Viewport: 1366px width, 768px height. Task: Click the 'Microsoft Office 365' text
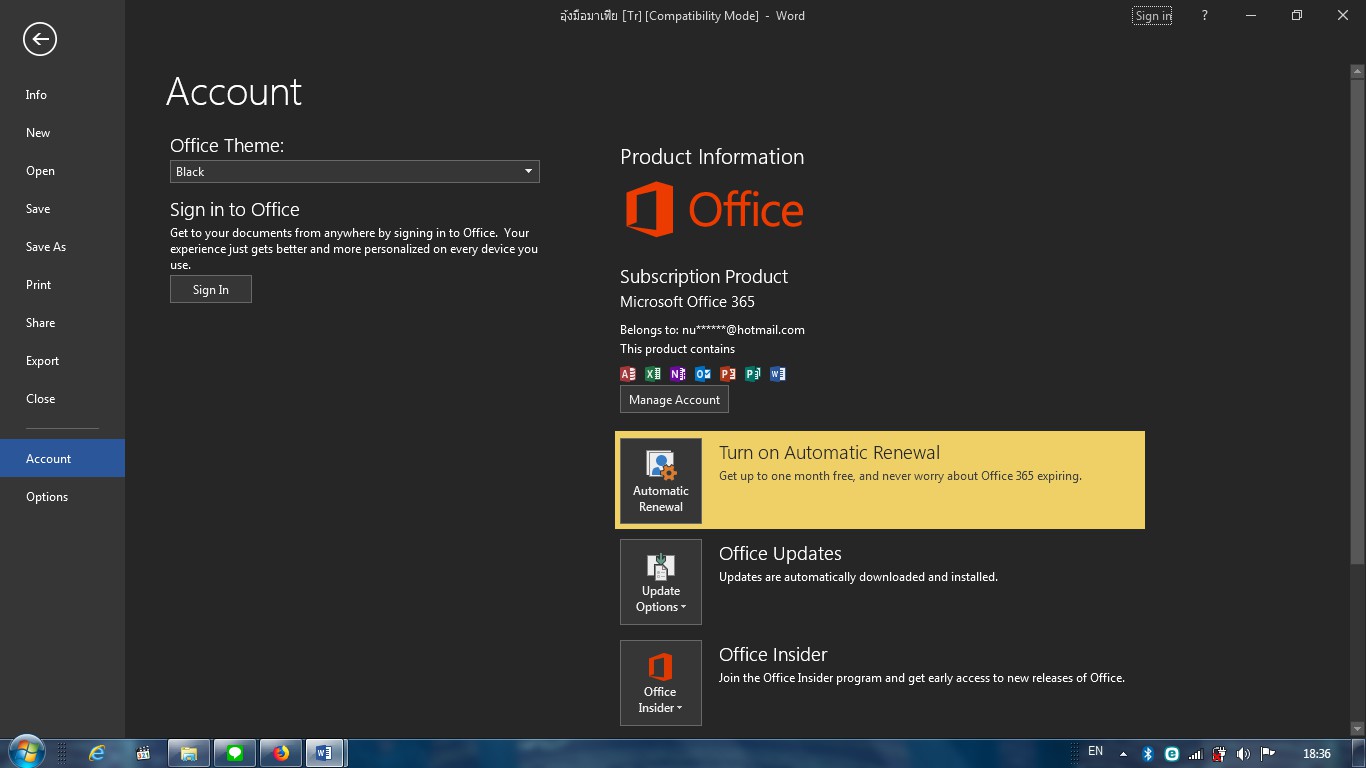click(687, 302)
